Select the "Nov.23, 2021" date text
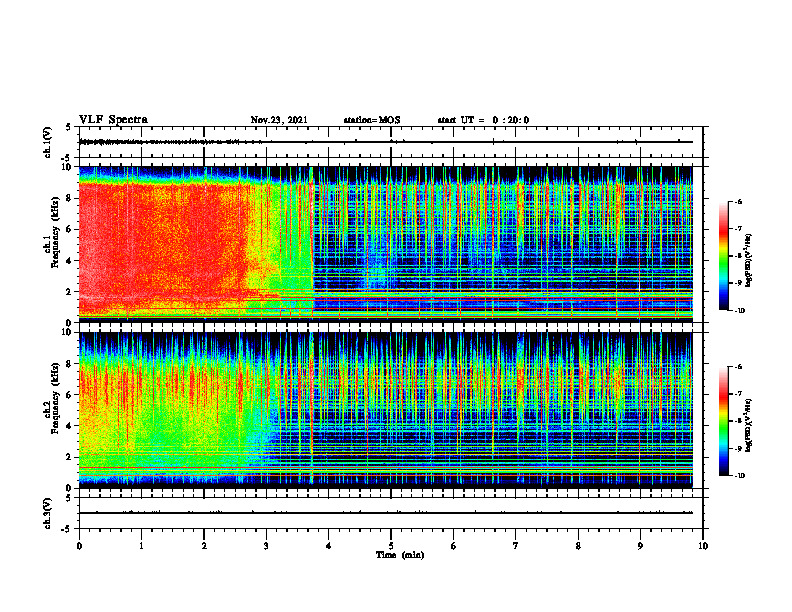Viewport: 792px width, 612px height. pos(279,120)
